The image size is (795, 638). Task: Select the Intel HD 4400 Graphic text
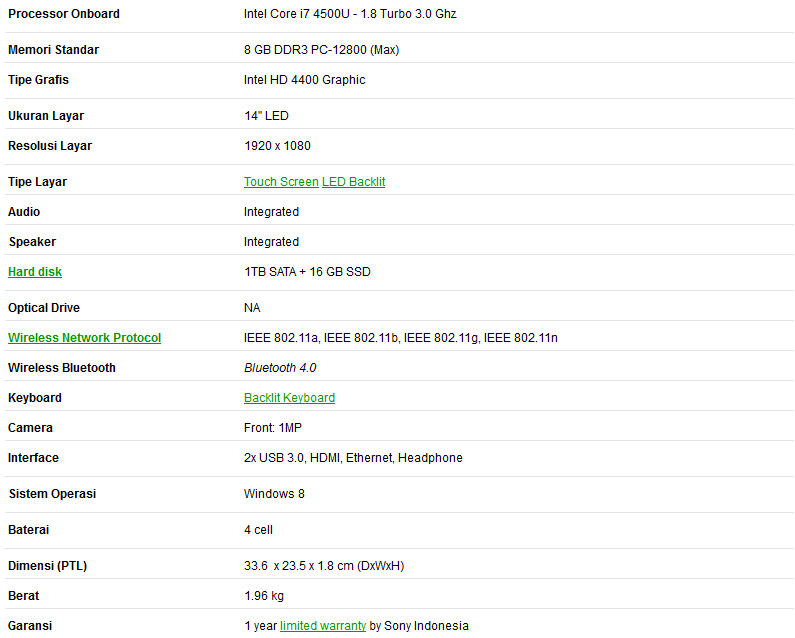pyautogui.click(x=304, y=80)
